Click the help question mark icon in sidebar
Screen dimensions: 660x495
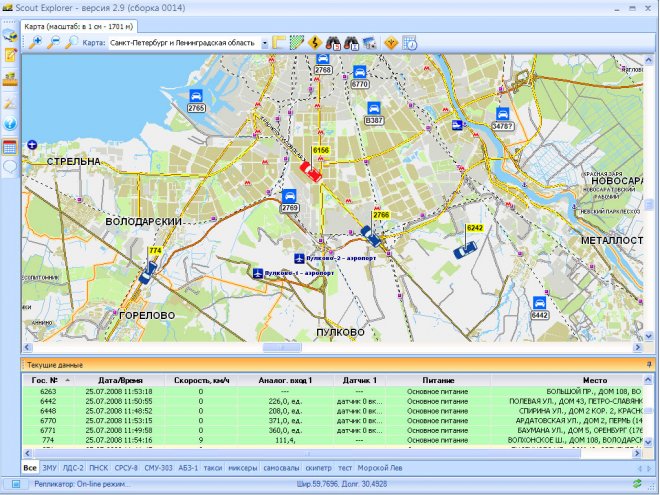(x=10, y=125)
